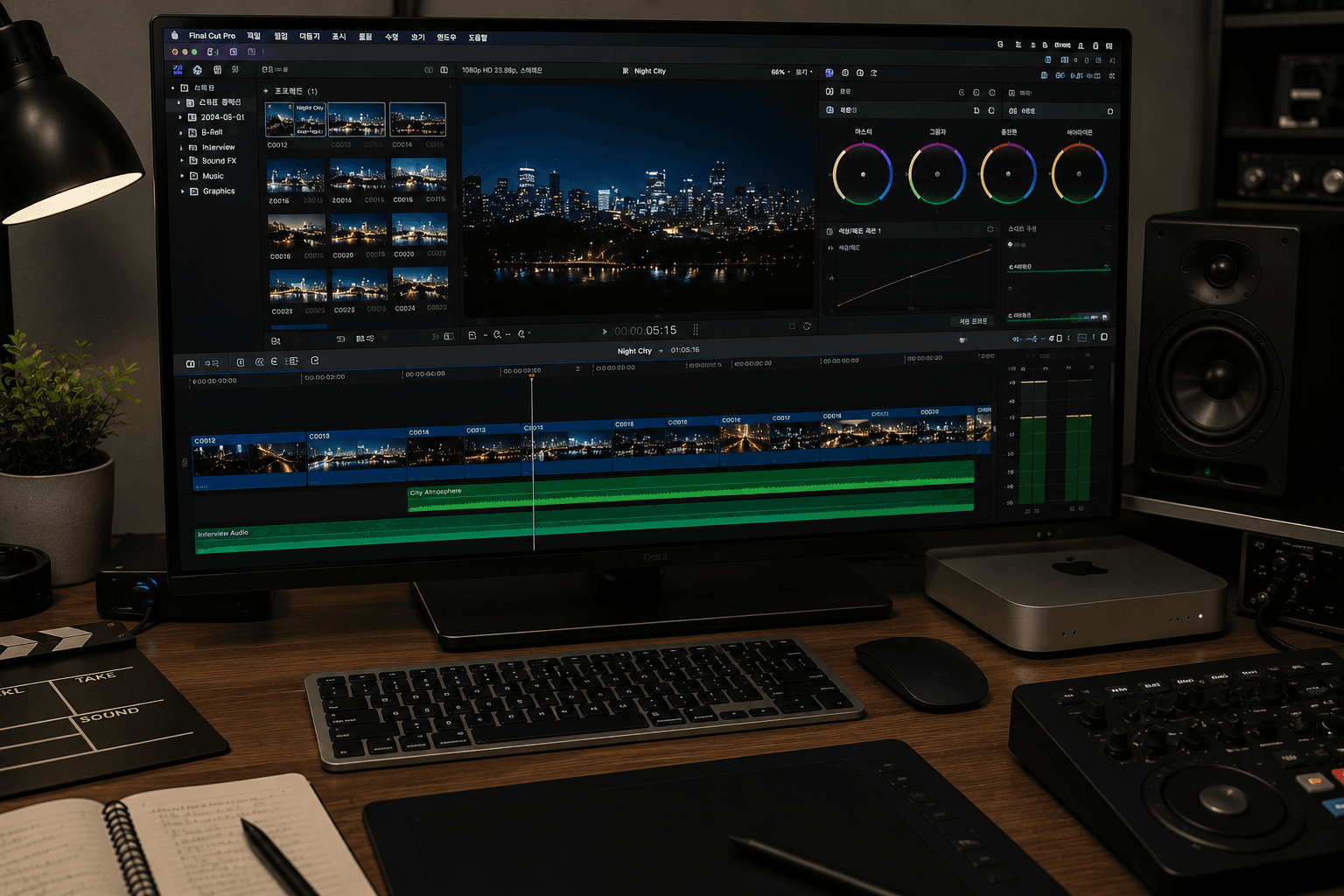
Task: Open the Keyword editor toolbar icon
Action: click(234, 52)
